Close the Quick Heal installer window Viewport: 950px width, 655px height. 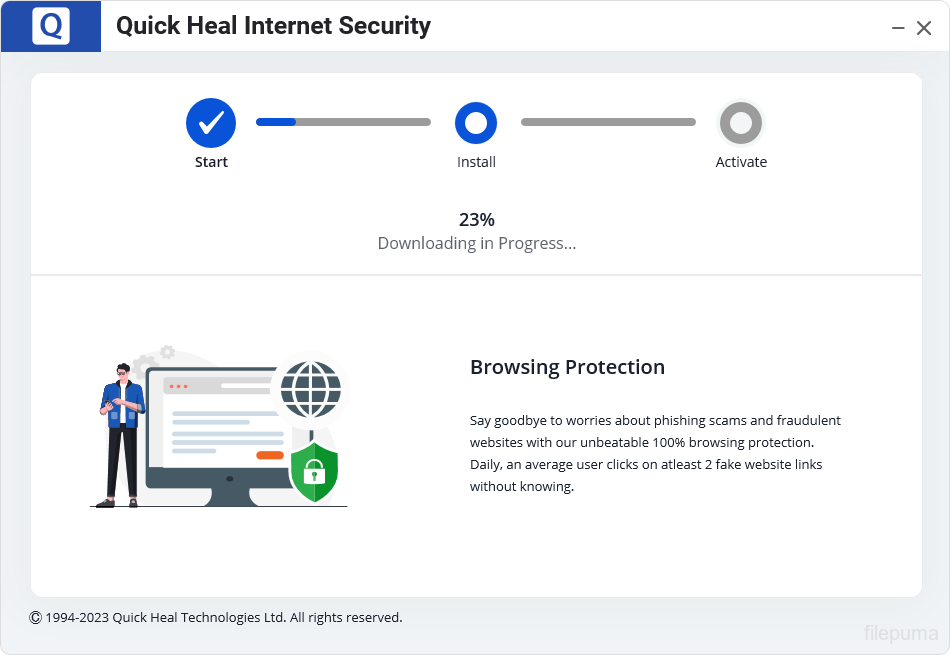(924, 28)
